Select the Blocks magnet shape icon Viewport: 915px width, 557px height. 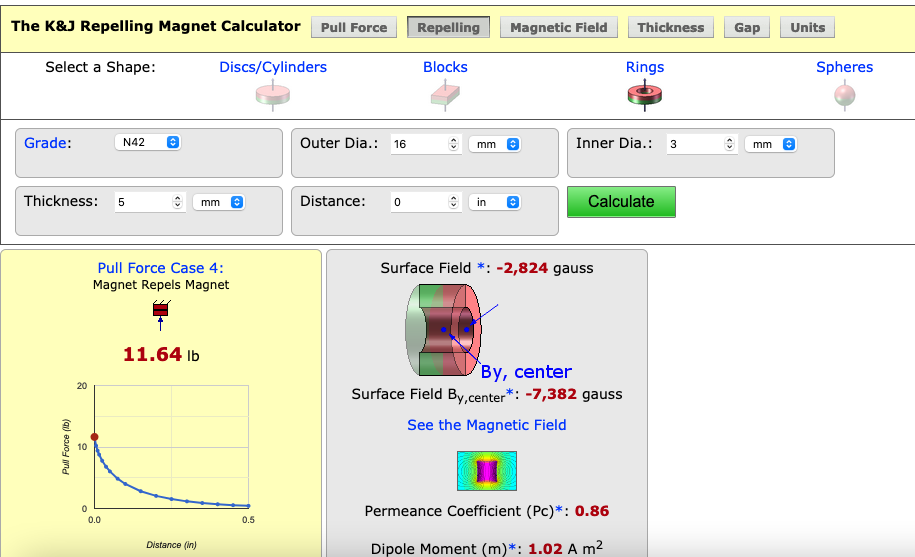[x=445, y=95]
